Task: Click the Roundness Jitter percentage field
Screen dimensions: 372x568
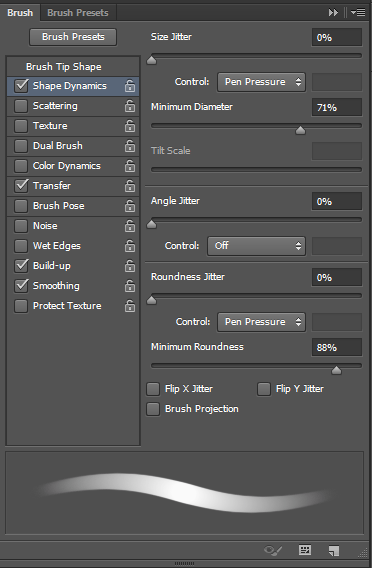Action: pos(337,277)
